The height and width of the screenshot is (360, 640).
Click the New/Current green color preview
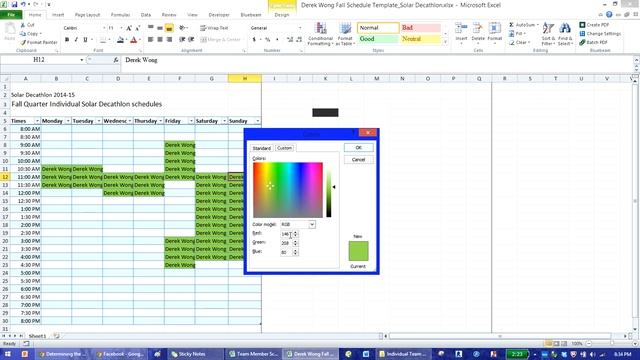(x=358, y=251)
